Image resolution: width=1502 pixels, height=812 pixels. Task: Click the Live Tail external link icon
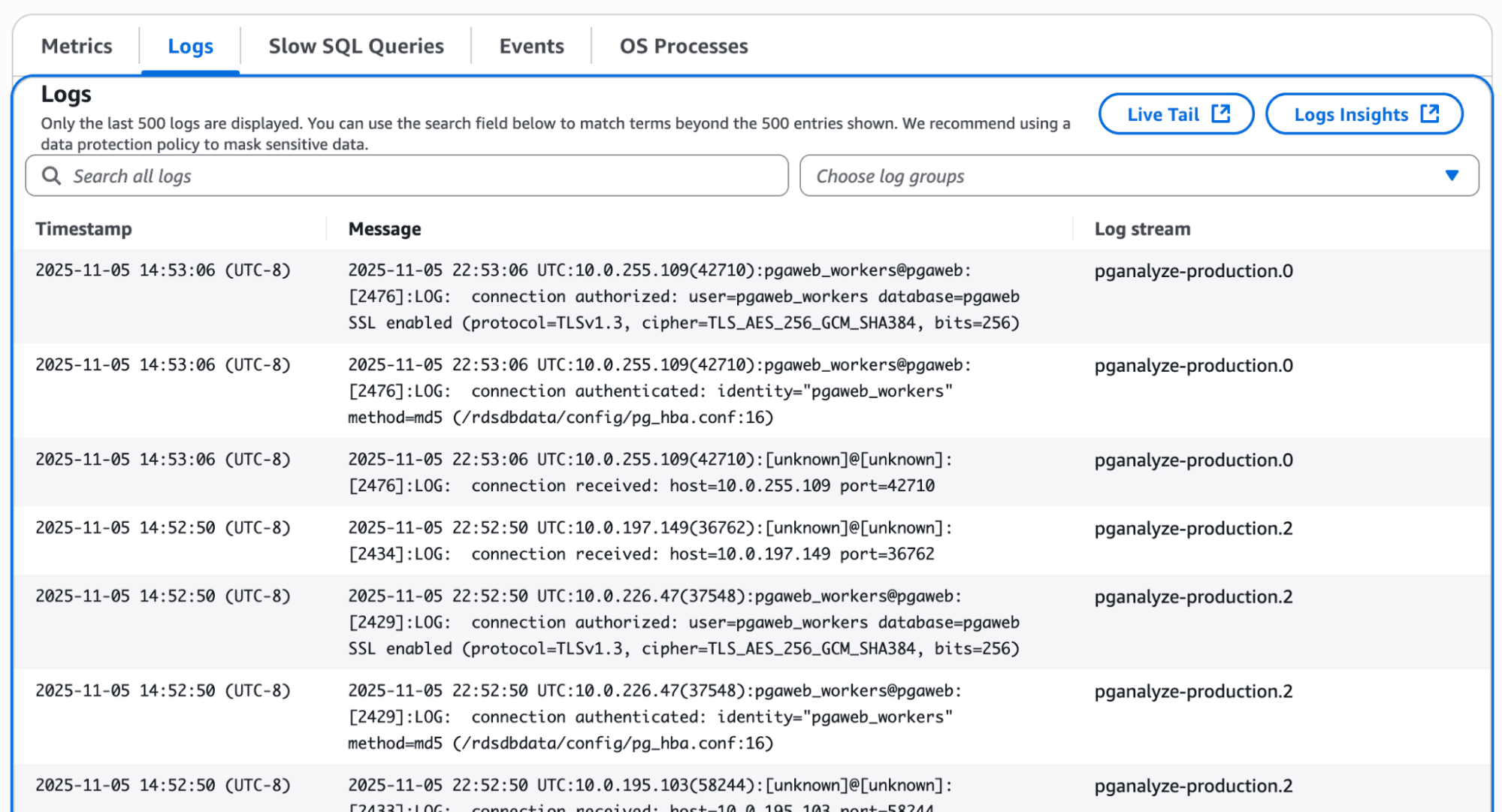coord(1221,114)
